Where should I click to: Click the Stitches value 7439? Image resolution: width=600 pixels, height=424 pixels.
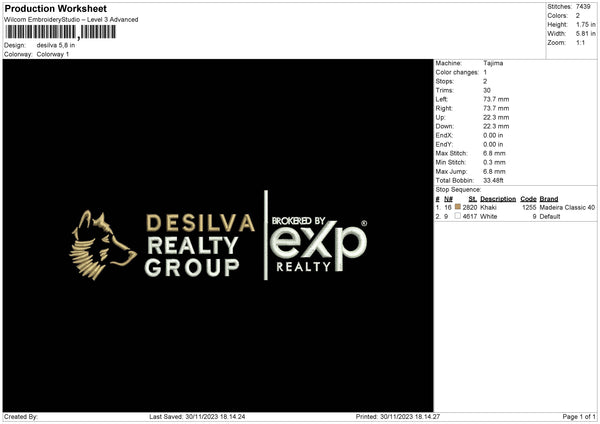(x=583, y=7)
